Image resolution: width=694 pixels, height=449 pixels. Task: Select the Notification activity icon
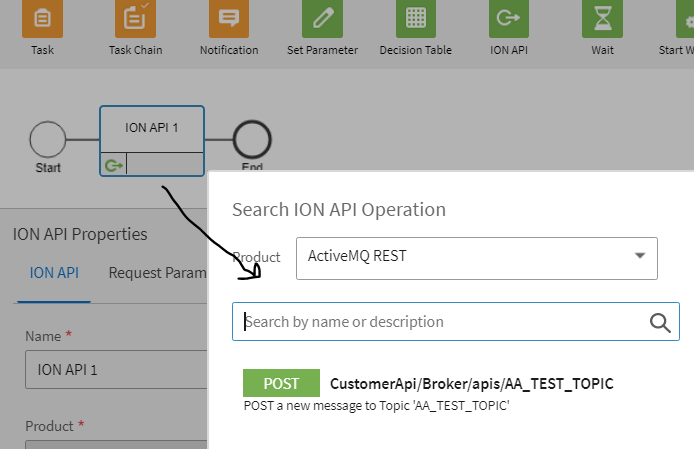click(x=229, y=18)
